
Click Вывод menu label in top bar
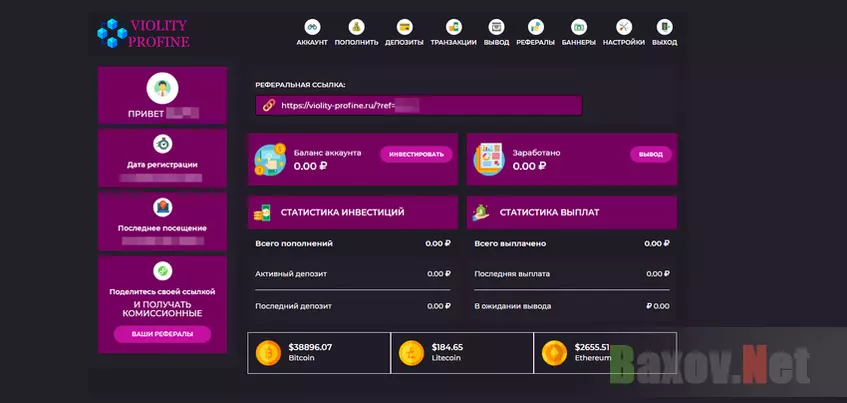496,43
